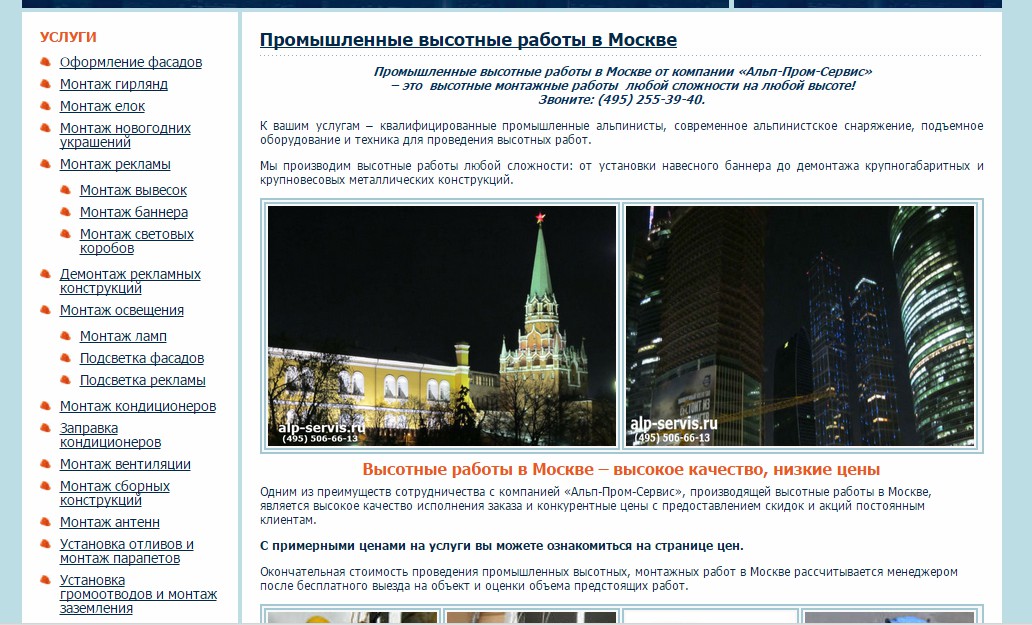Open the Подсветка рекламы sub-item
Image resolution: width=1032 pixels, height=625 pixels.
142,380
